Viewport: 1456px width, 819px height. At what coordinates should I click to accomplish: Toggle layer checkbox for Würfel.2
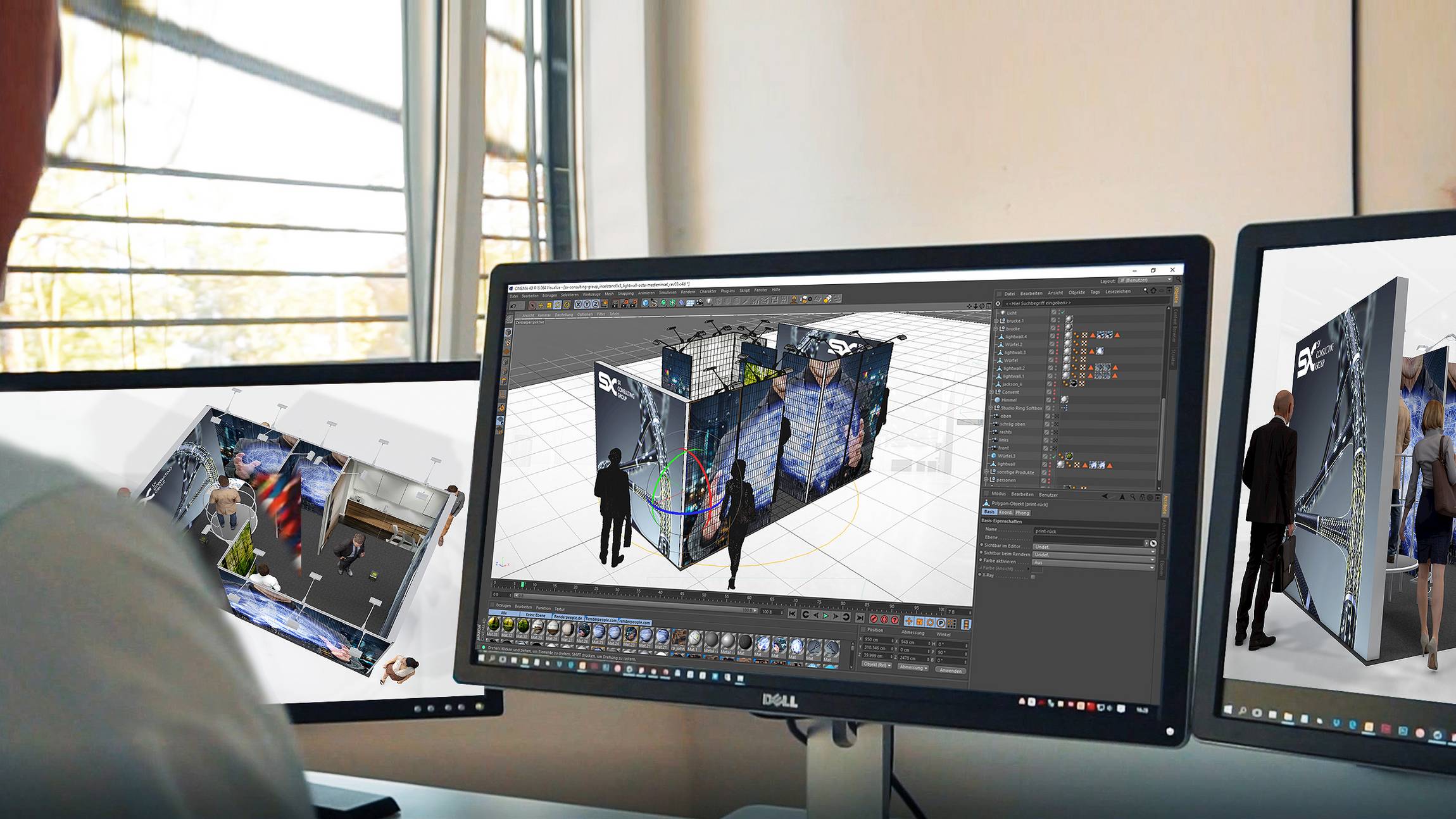1052,344
